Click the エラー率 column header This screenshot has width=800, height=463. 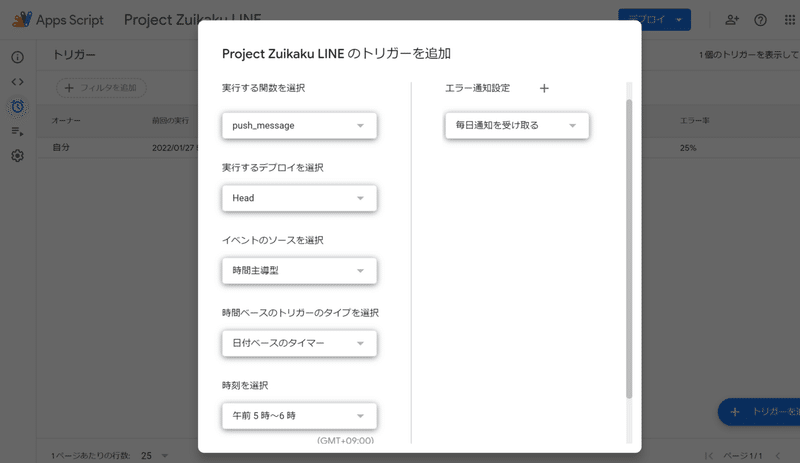694,120
